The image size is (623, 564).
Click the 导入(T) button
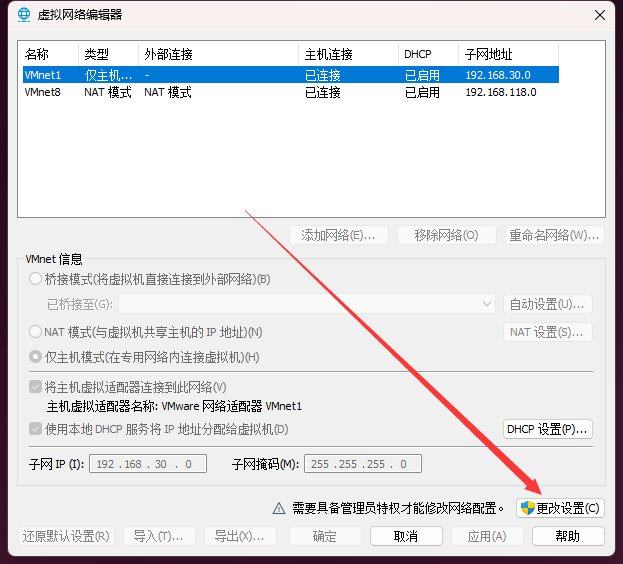tap(159, 536)
